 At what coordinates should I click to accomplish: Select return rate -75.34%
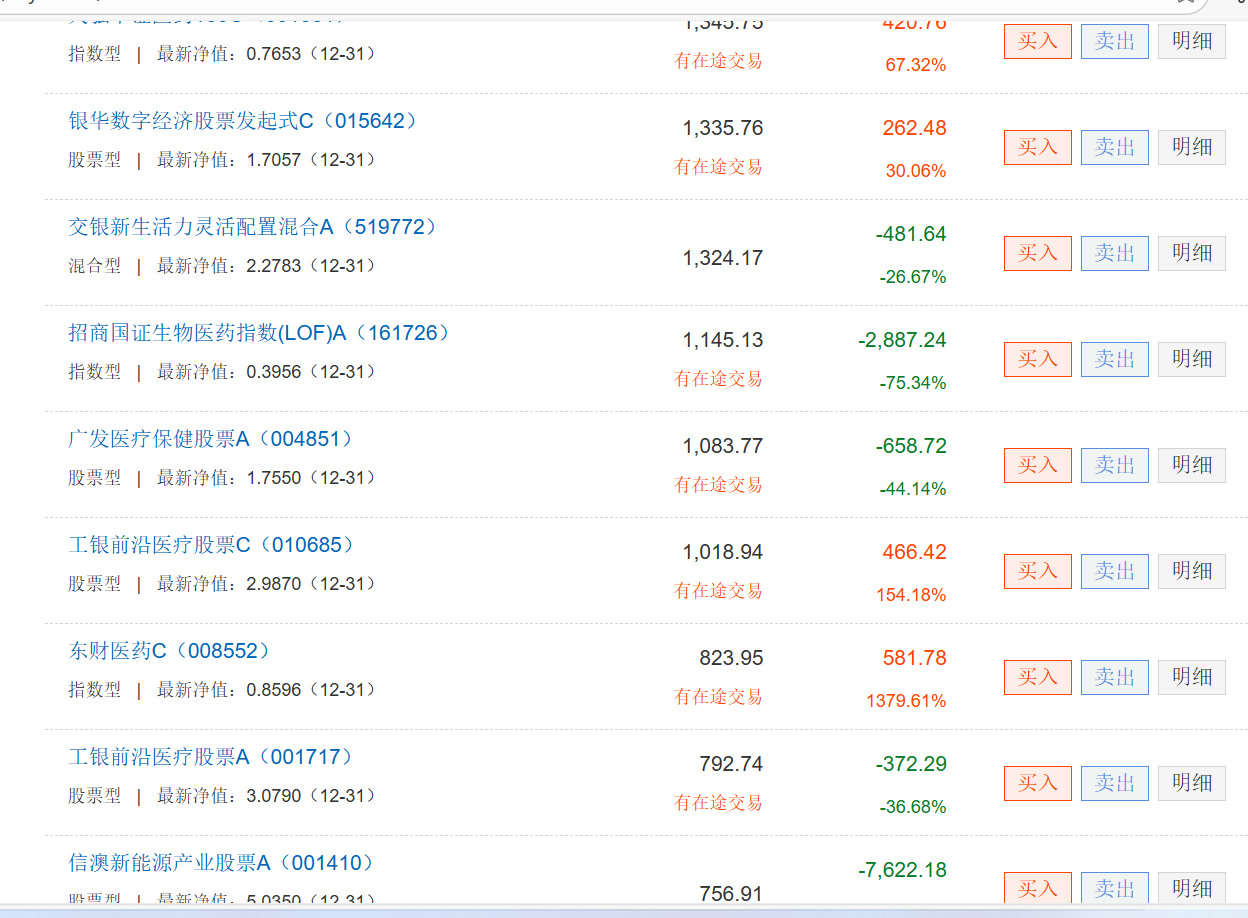tap(913, 383)
